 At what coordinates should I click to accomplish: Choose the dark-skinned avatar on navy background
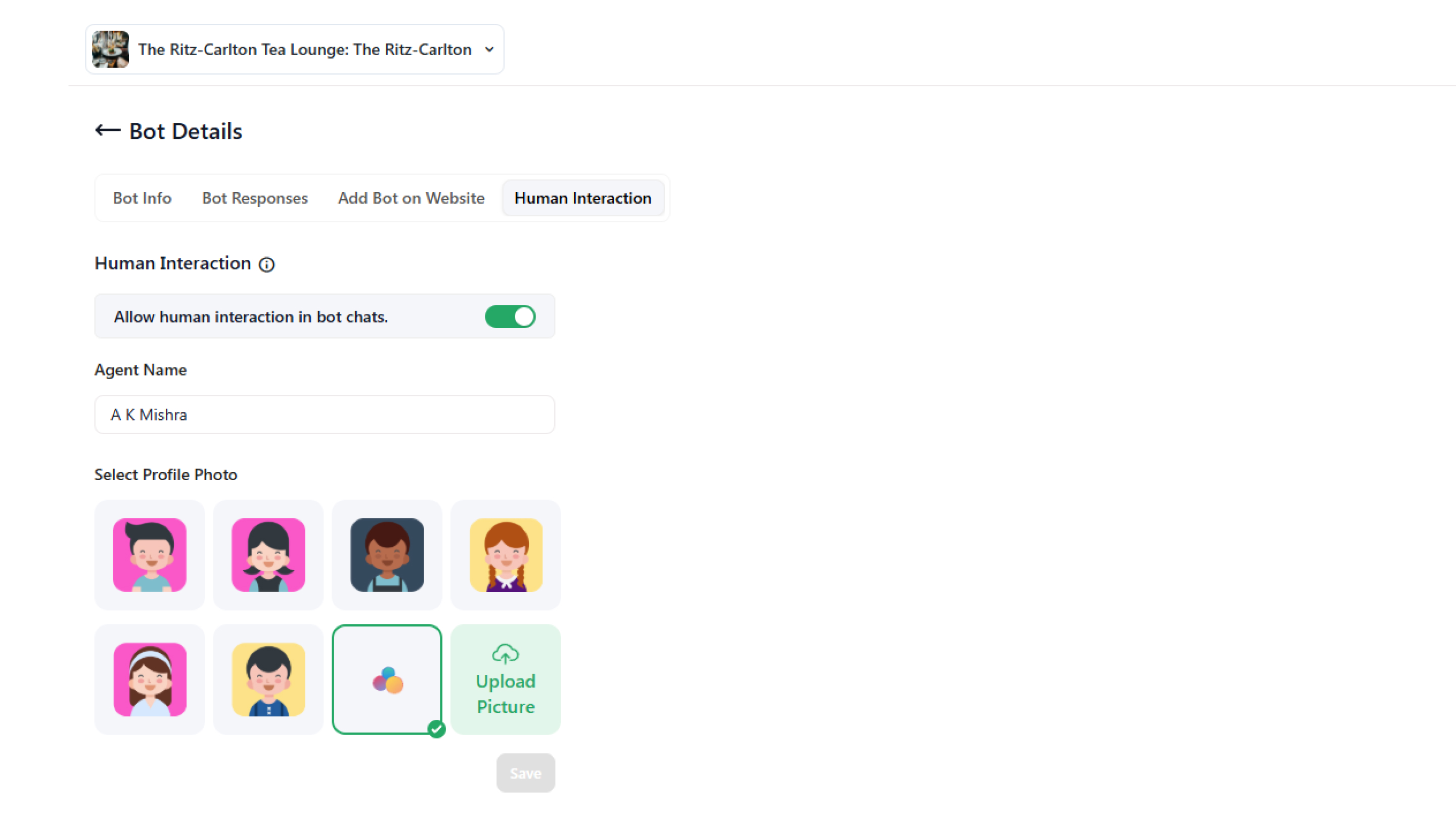coord(387,555)
